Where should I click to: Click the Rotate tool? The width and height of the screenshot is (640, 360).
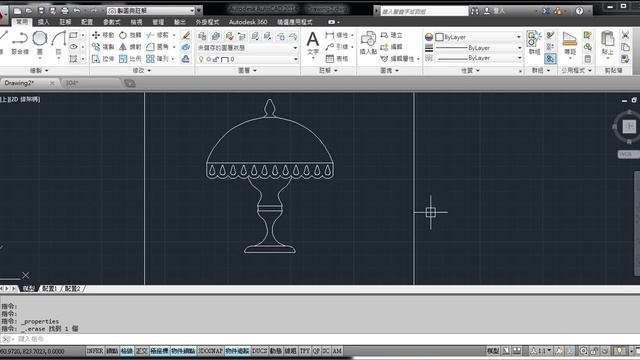pos(130,35)
